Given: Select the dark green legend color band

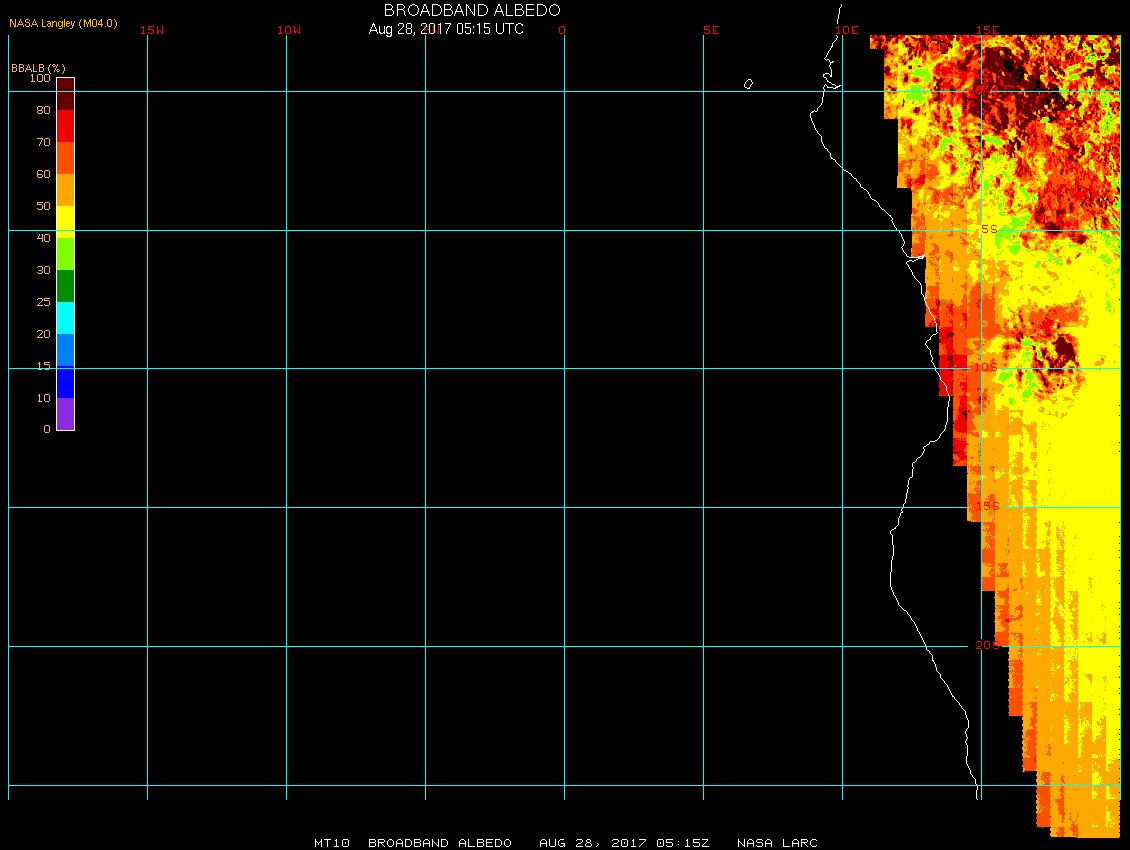Looking at the screenshot, I should 65,286.
